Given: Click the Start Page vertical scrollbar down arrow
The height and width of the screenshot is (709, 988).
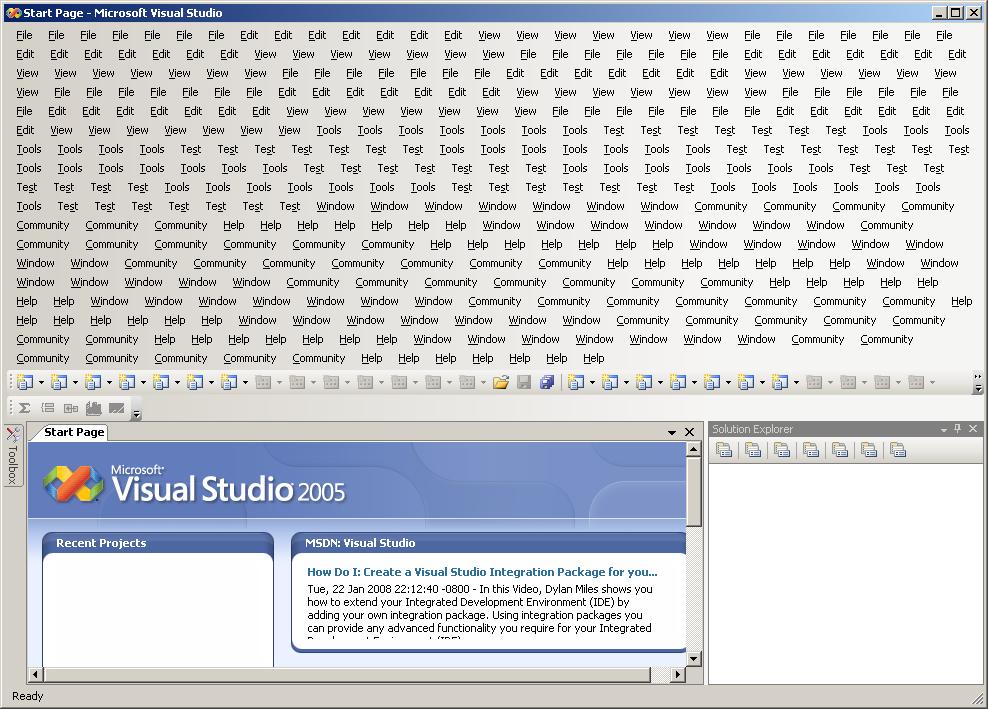Looking at the screenshot, I should [693, 659].
